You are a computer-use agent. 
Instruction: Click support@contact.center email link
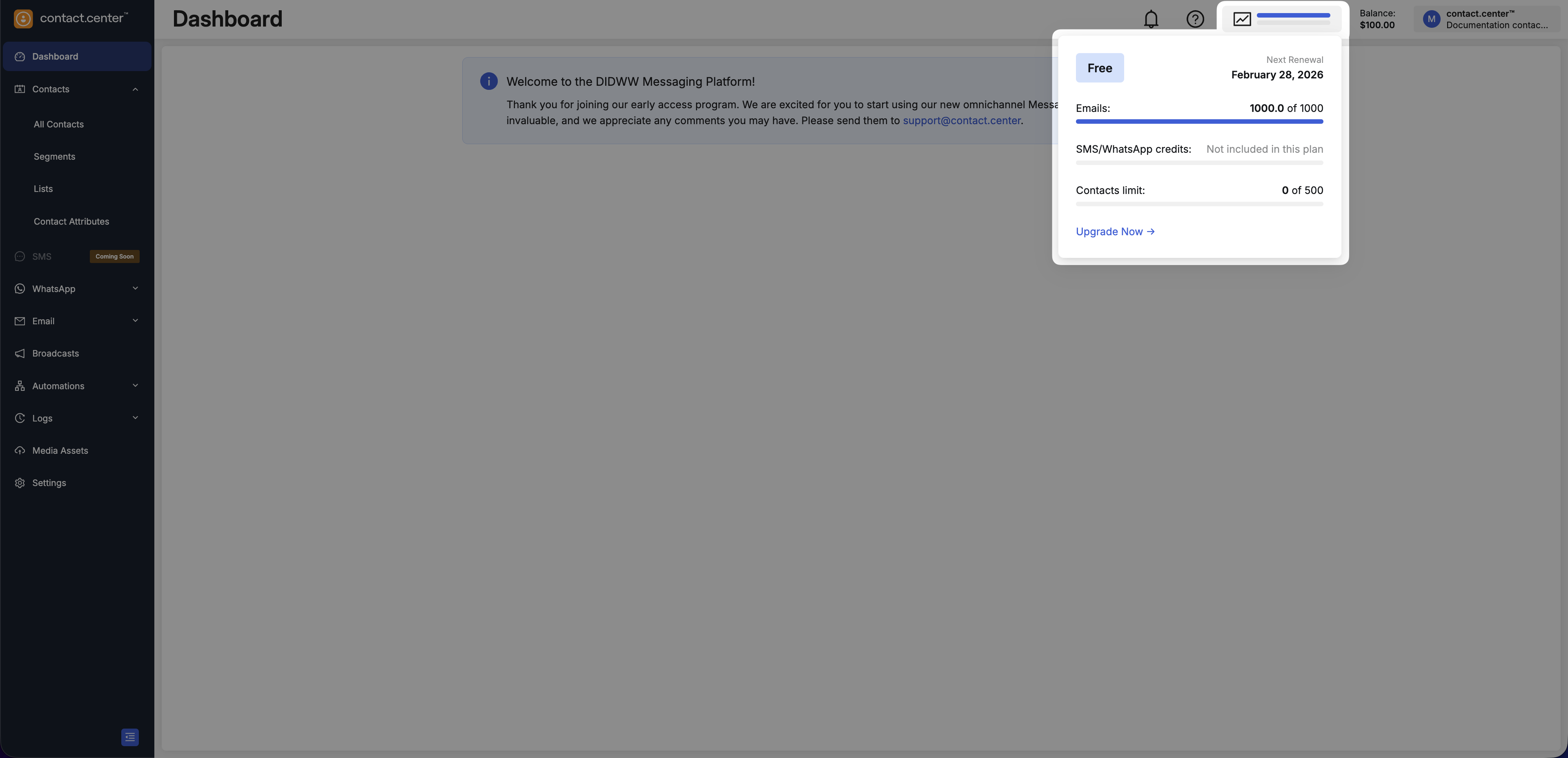[x=961, y=120]
